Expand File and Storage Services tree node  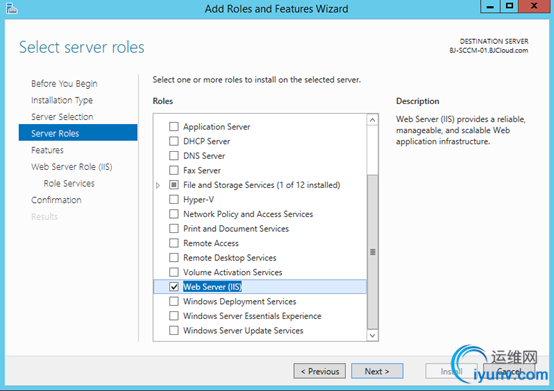click(158, 185)
